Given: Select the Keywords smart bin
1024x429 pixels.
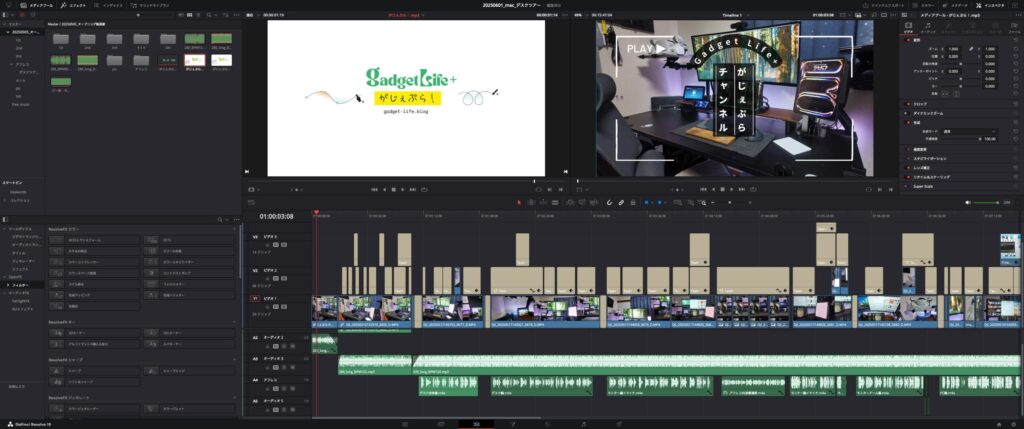Looking at the screenshot, I should (18, 192).
